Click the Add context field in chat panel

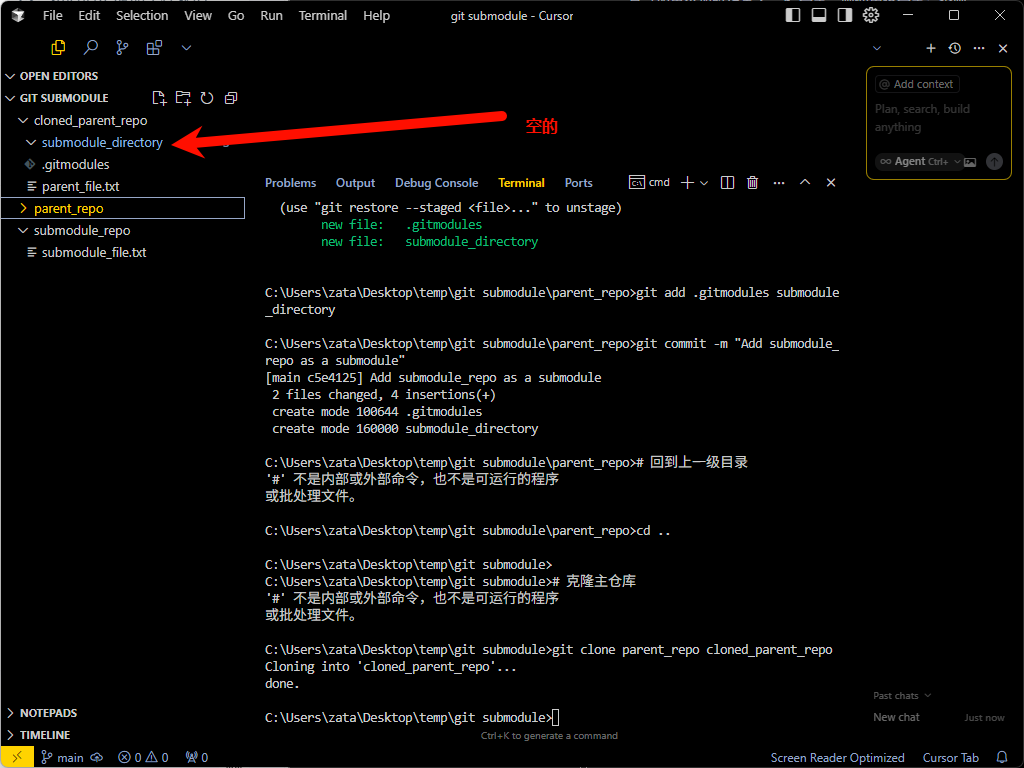pyautogui.click(x=916, y=83)
